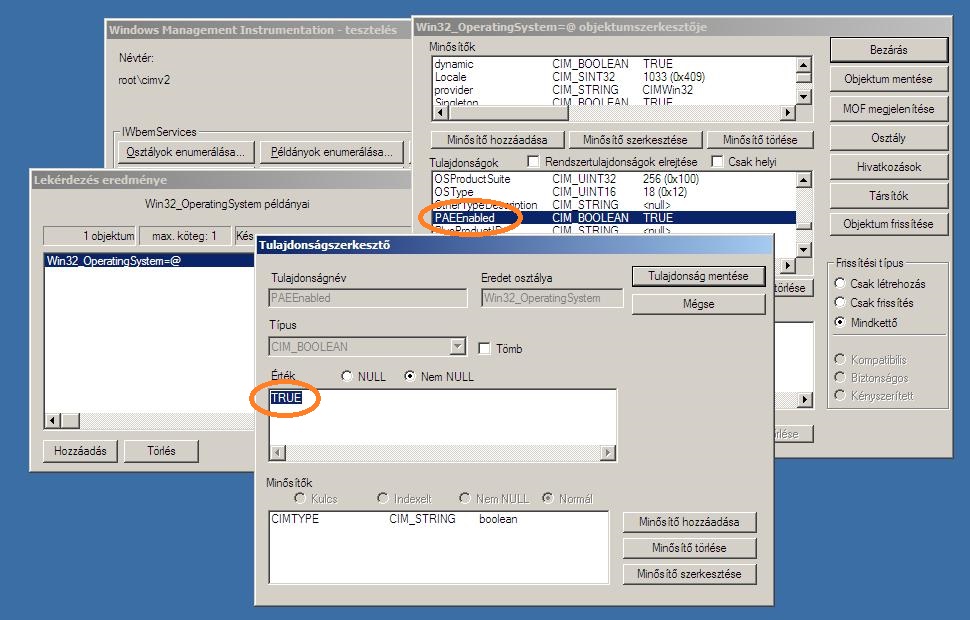Check Rendszertulajdonságok elrejtése checkbox
970x620 pixels.
[533, 161]
